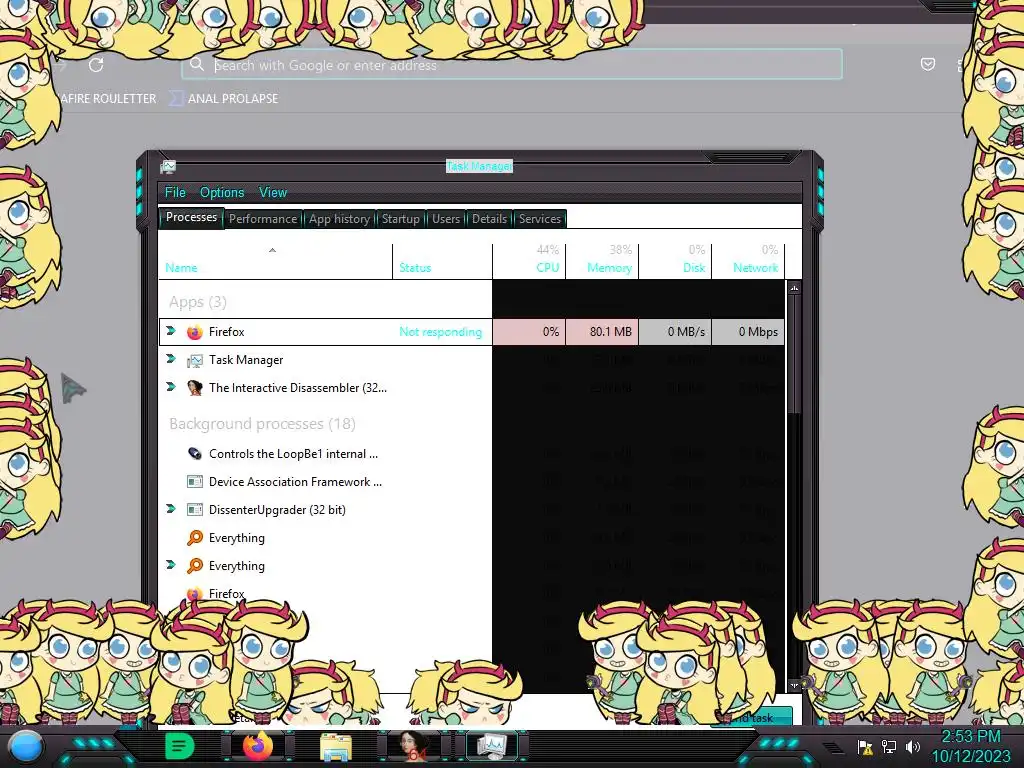This screenshot has width=1024, height=768.
Task: Expand the Firefox app row arrow
Action: (171, 331)
